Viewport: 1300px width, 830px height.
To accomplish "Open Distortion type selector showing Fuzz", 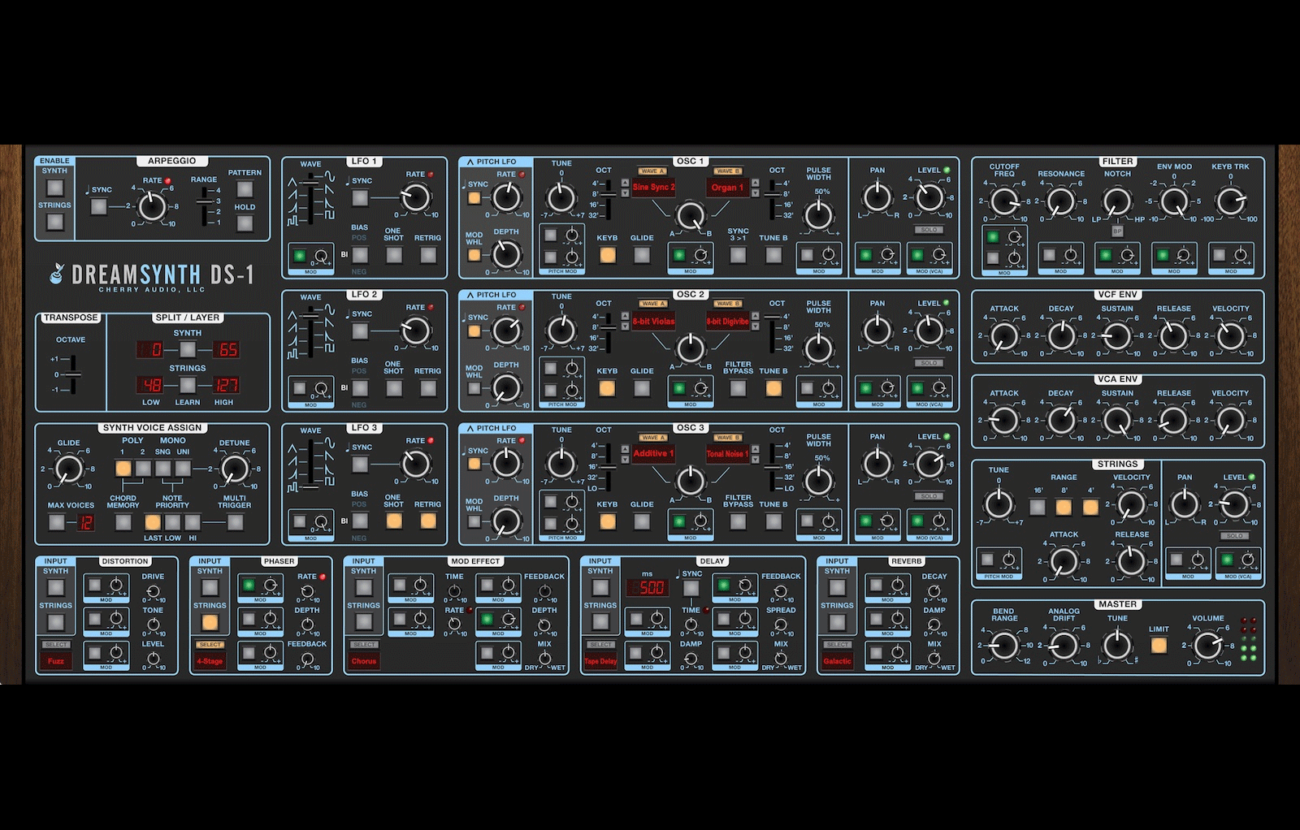I will coord(56,661).
